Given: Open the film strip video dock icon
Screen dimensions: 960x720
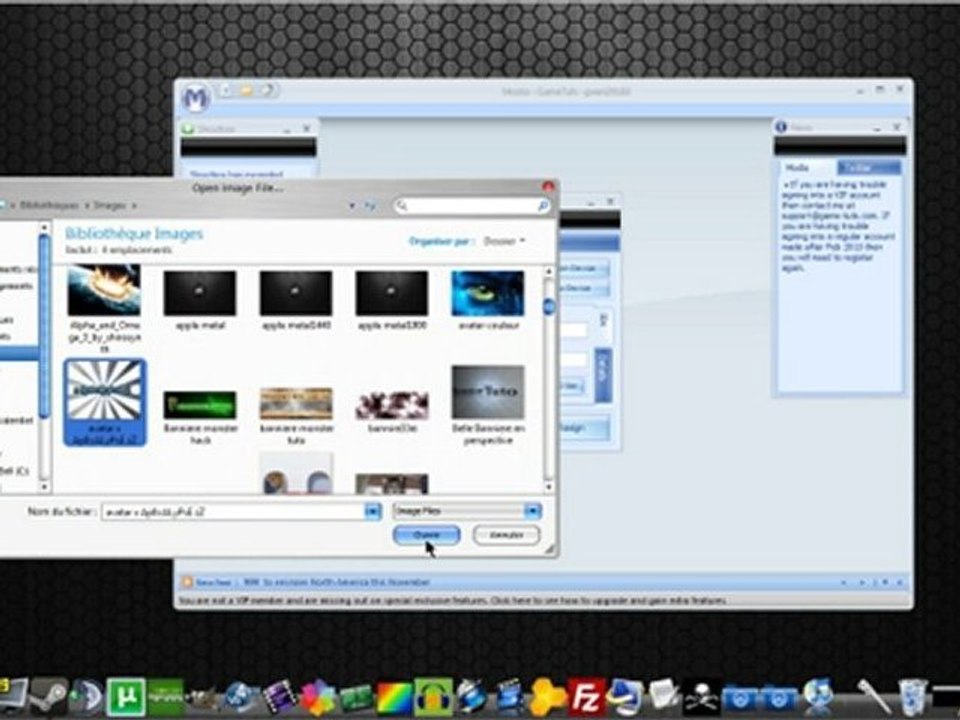Looking at the screenshot, I should (x=279, y=698).
